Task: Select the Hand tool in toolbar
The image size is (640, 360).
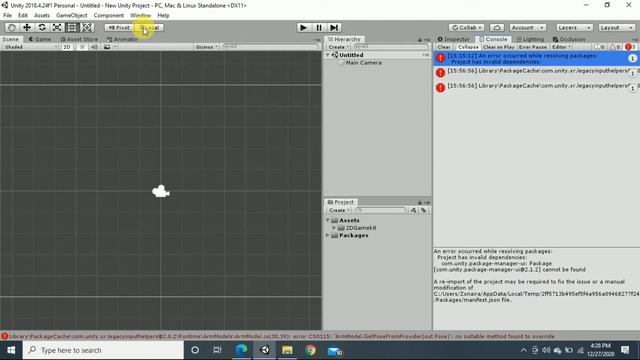Action: [x=12, y=27]
